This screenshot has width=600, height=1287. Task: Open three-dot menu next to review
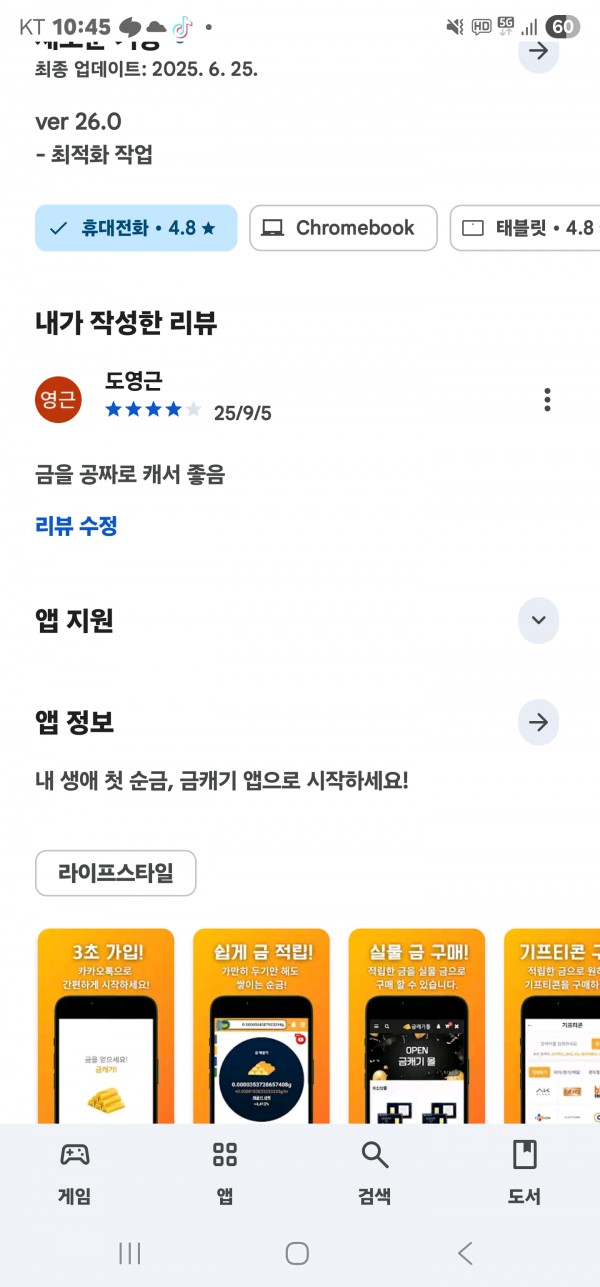[547, 400]
